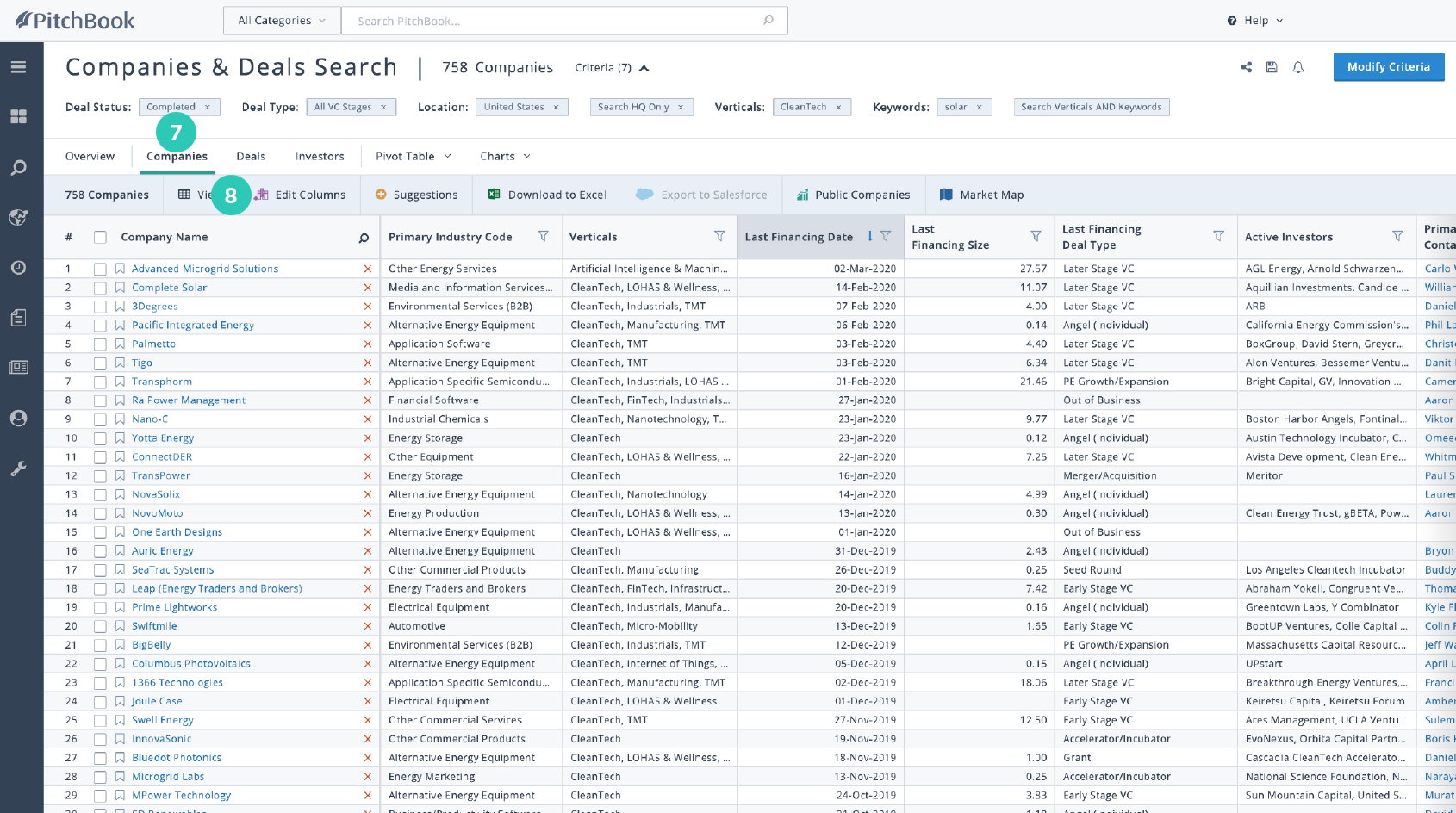The width and height of the screenshot is (1456, 813).
Task: Filter the Last Financing Size column
Action: pos(1036,236)
